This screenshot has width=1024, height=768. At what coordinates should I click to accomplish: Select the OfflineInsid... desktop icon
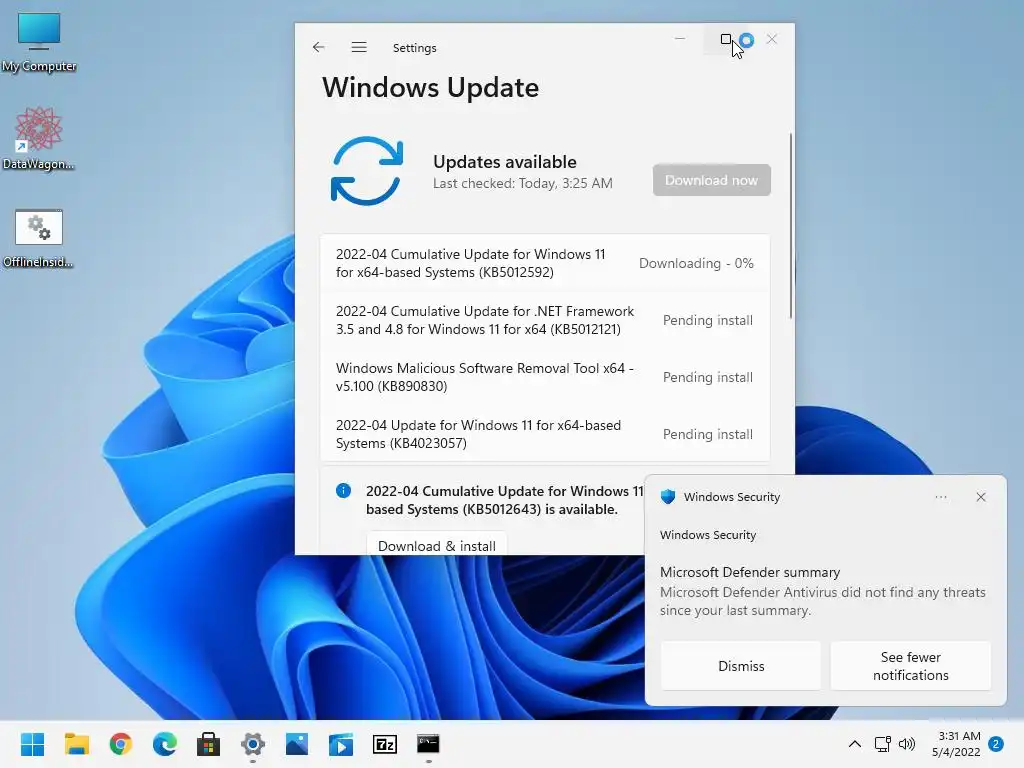[39, 239]
